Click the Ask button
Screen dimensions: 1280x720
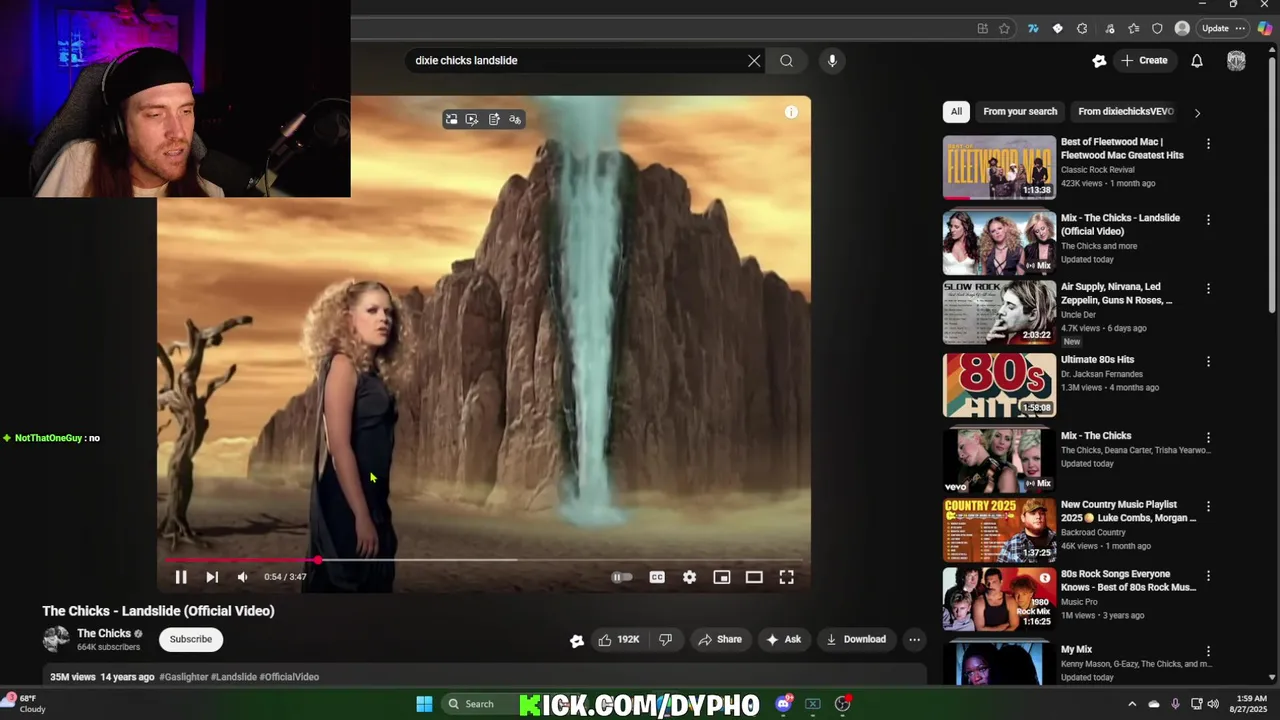tap(783, 640)
